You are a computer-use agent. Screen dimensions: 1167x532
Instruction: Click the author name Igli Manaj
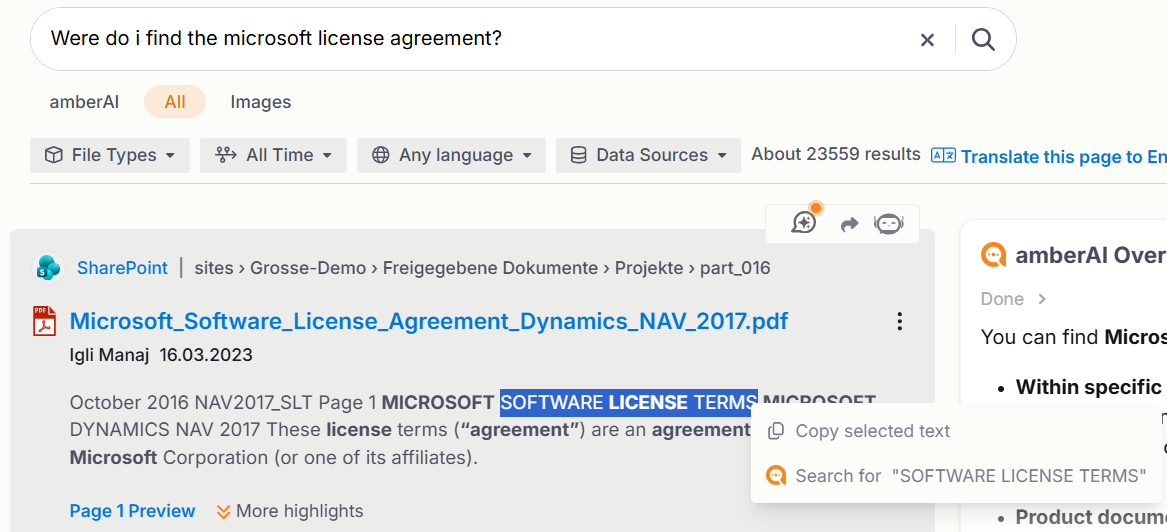pyautogui.click(x=109, y=356)
